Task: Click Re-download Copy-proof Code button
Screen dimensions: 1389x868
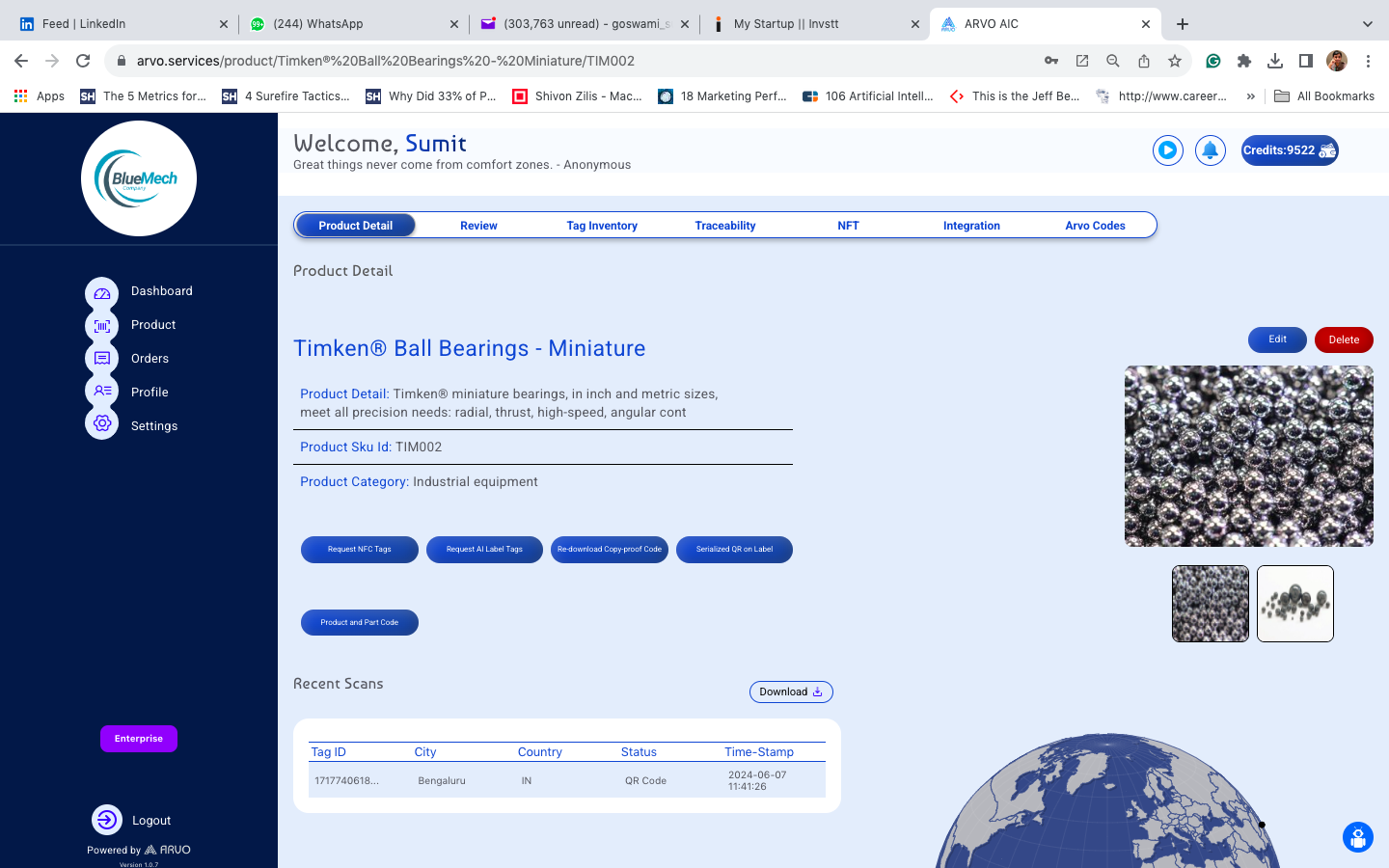Action: (x=610, y=550)
